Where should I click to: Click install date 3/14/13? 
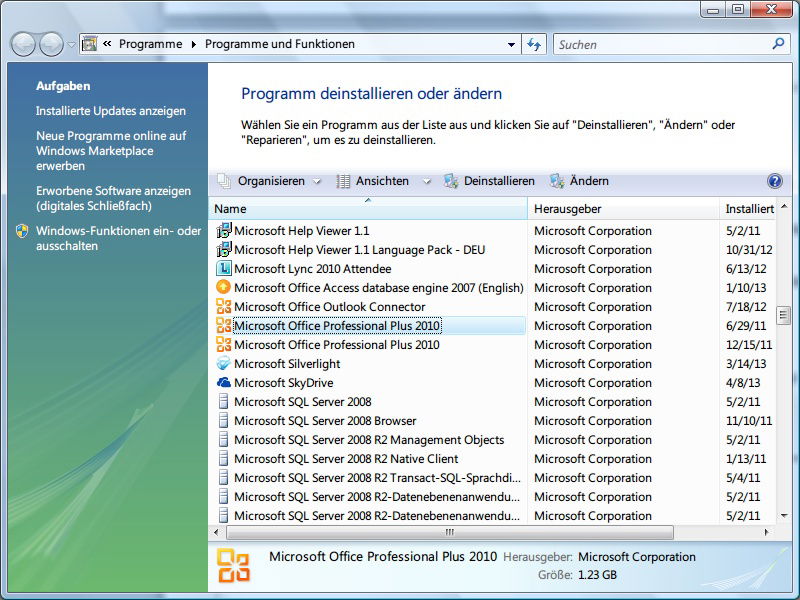(746, 364)
